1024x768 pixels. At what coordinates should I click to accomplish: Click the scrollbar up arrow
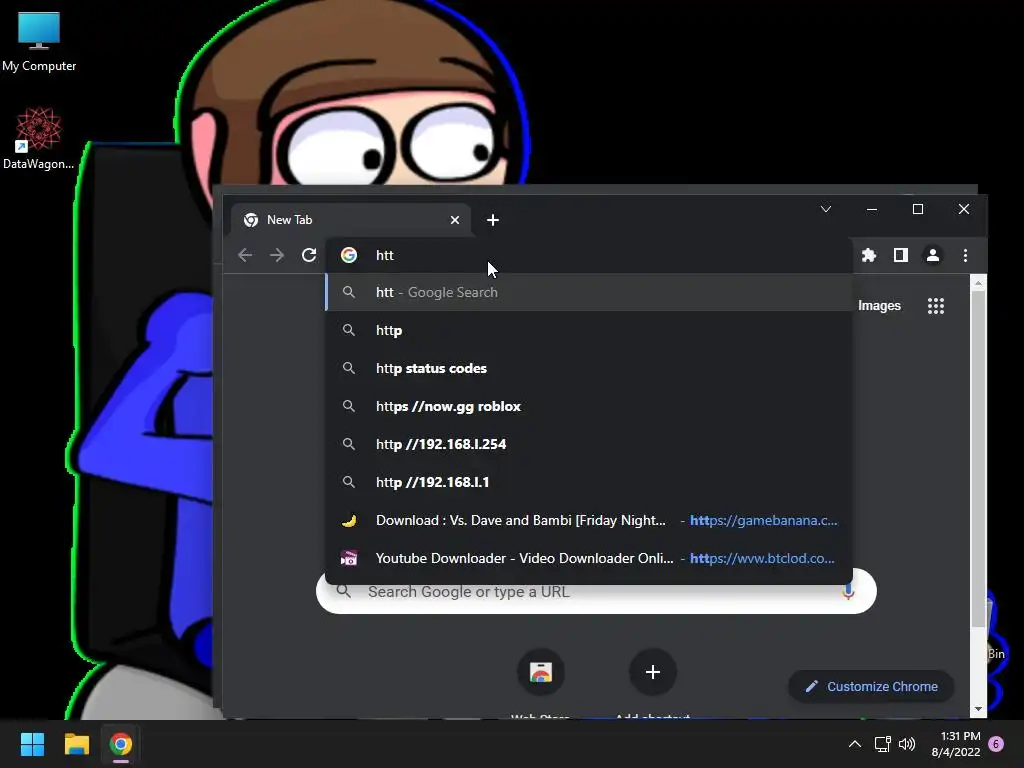point(978,283)
